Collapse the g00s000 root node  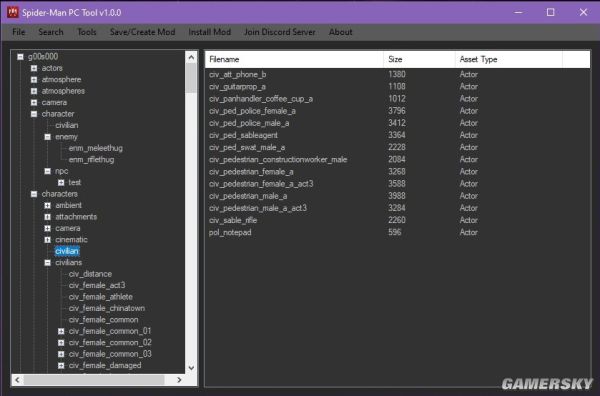(20, 57)
